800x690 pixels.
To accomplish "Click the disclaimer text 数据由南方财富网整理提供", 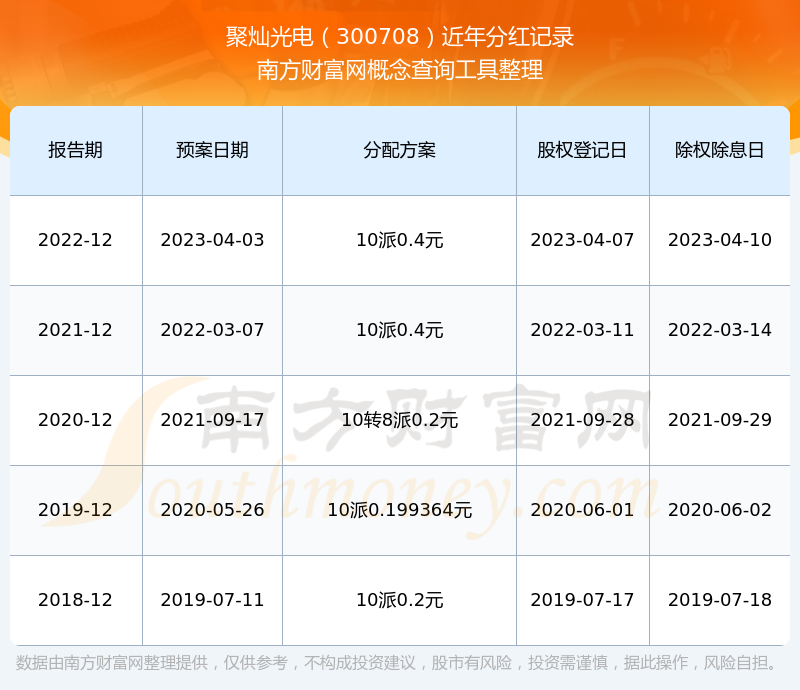I will 112,662.
